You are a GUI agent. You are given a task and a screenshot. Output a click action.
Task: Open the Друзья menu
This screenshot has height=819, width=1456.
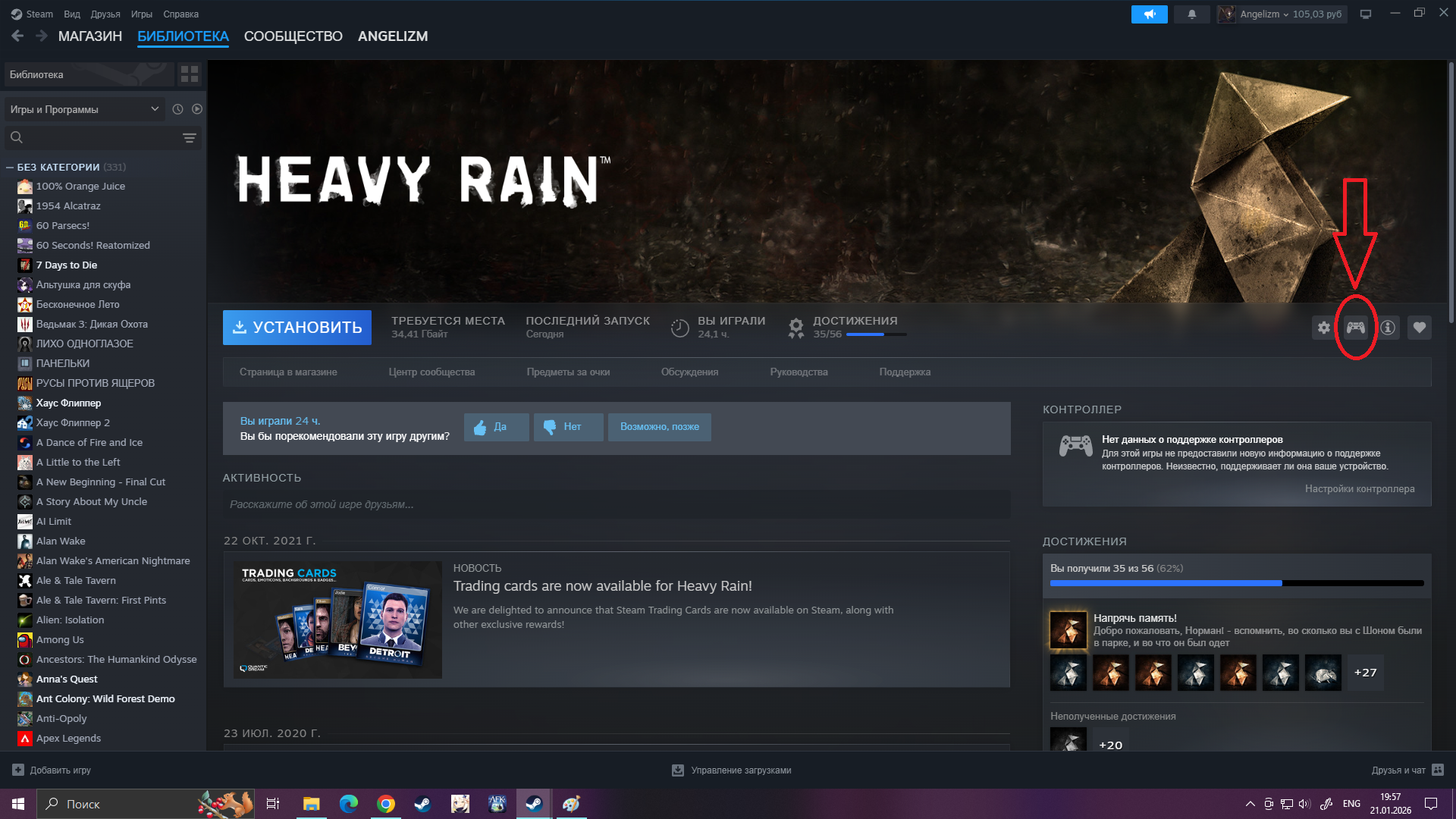(x=105, y=14)
